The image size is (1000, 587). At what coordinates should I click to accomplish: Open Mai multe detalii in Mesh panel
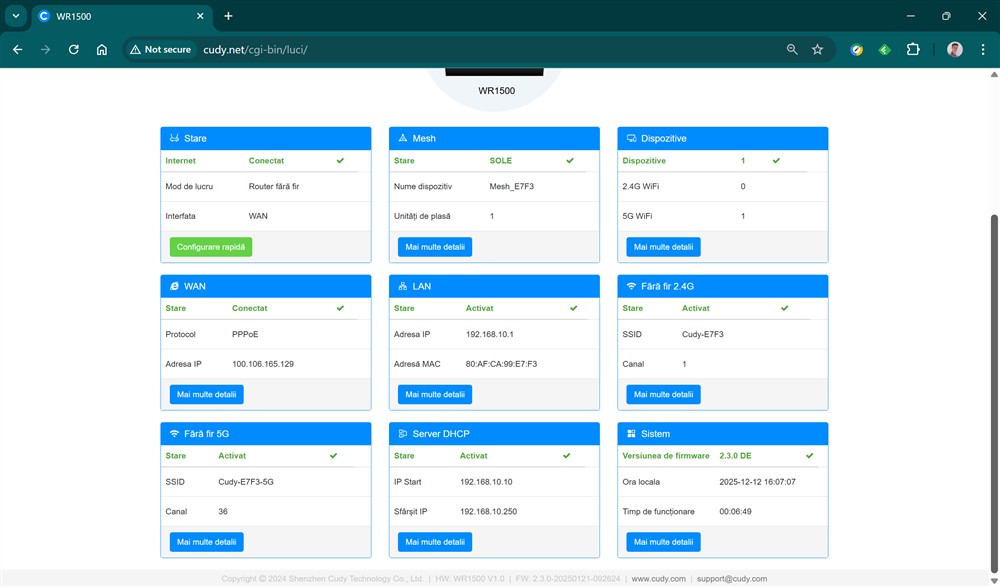click(435, 247)
